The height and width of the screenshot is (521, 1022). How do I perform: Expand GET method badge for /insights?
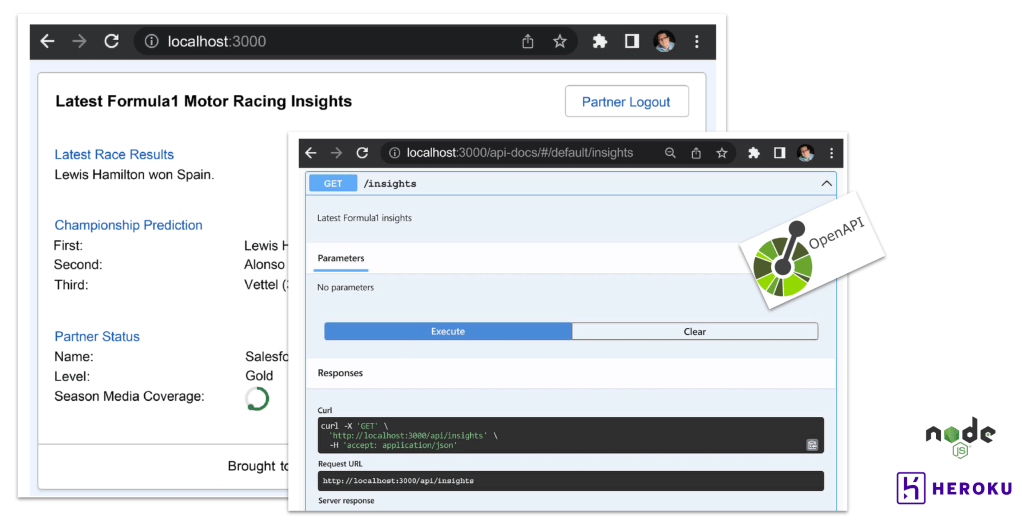[x=333, y=184]
